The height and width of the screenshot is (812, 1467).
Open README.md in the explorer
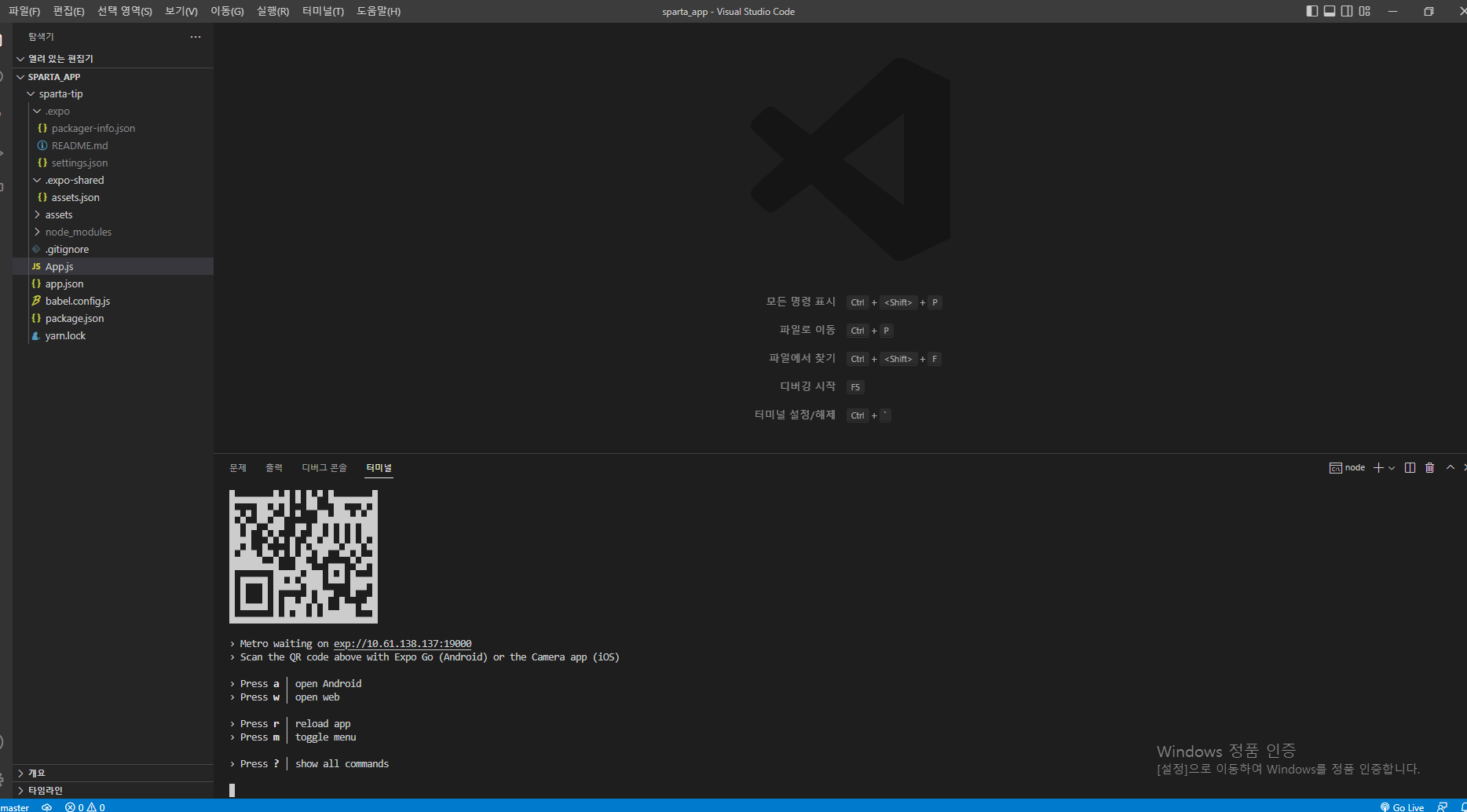click(x=113, y=146)
